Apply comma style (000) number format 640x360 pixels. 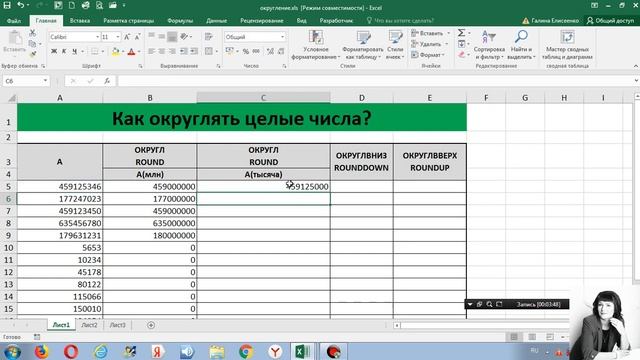coord(256,51)
